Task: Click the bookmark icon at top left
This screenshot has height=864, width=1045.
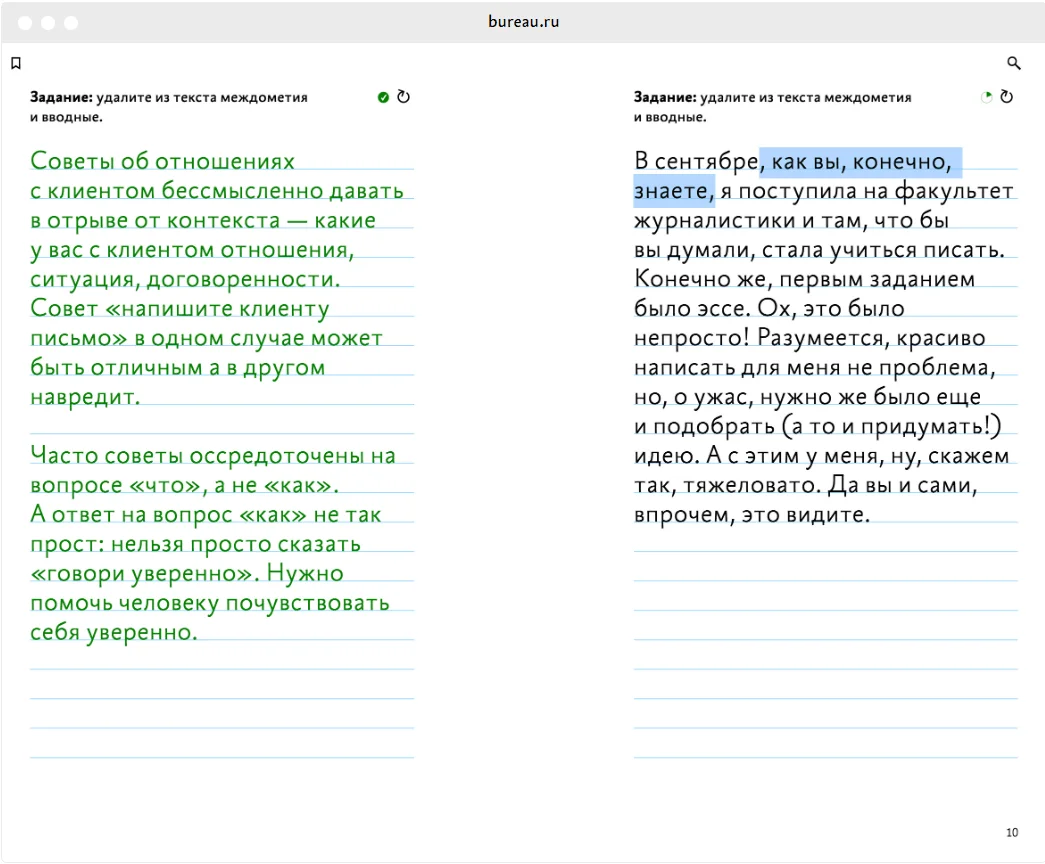Action: click(16, 63)
